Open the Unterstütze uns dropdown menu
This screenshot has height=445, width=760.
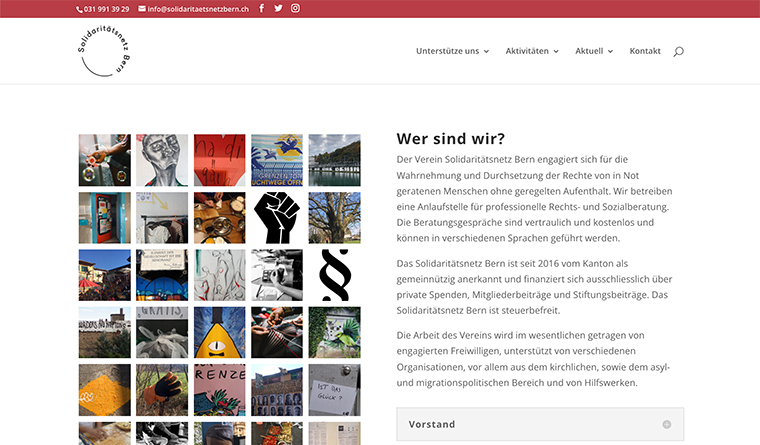(x=452, y=51)
